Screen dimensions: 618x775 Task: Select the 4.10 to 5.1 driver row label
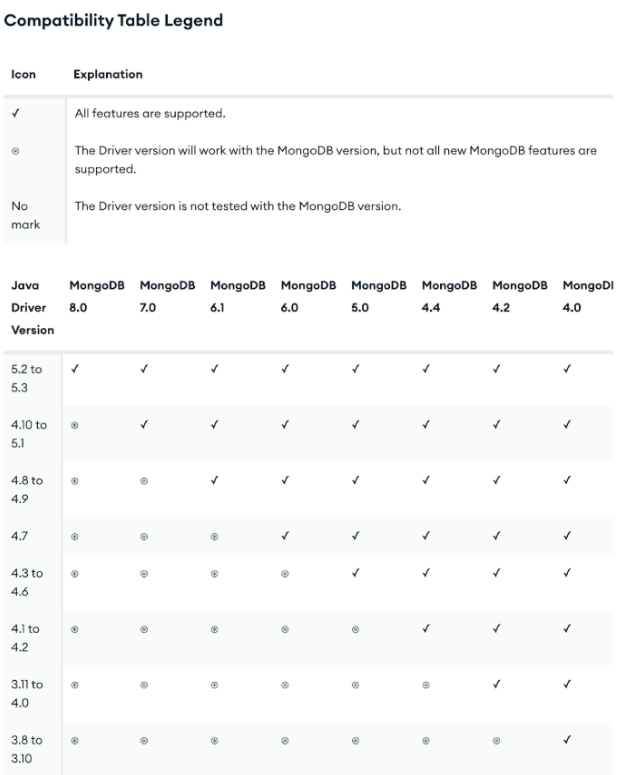[29, 434]
